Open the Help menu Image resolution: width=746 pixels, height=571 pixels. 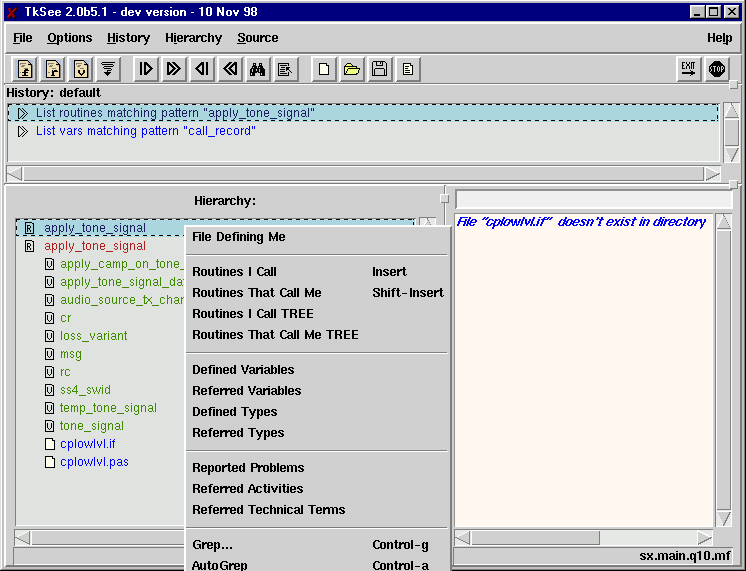(719, 38)
